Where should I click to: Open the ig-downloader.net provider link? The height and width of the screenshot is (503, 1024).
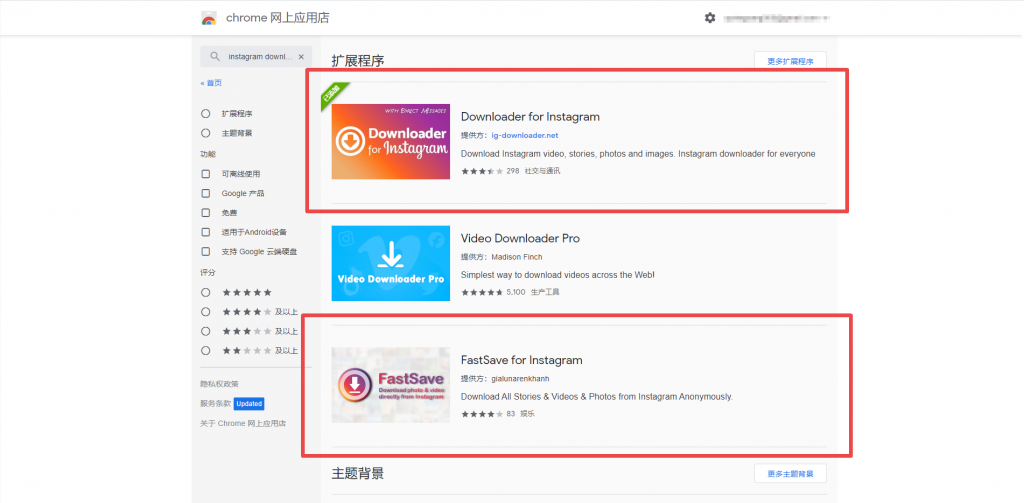(x=525, y=135)
